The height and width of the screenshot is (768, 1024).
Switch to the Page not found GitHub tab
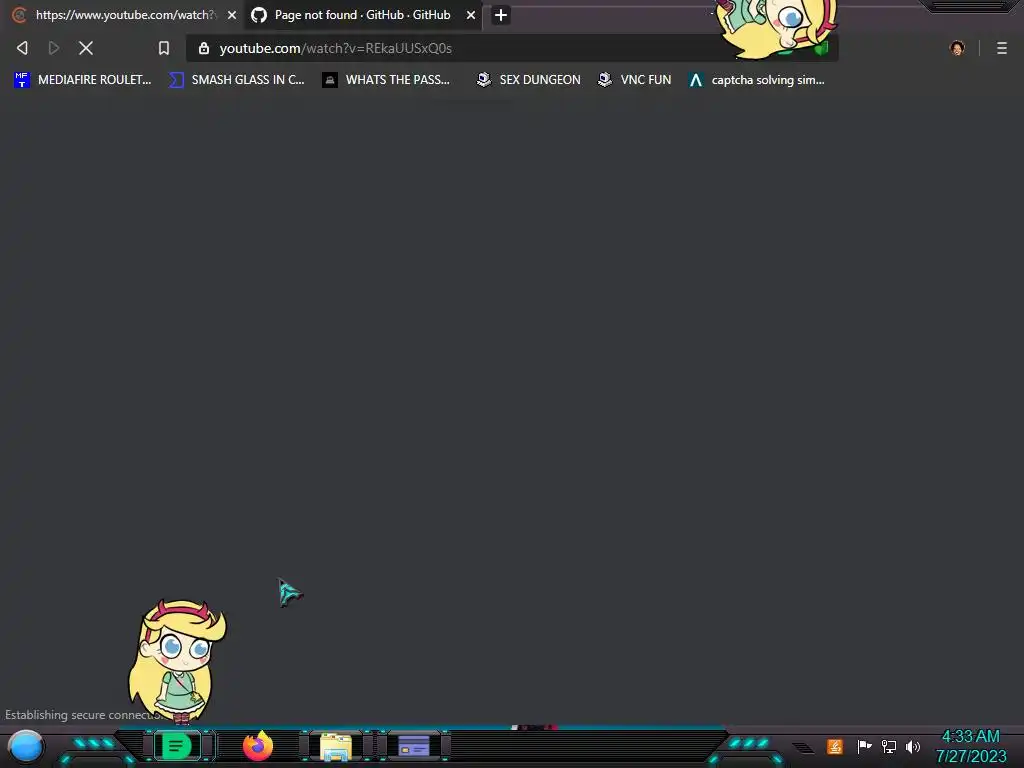[362, 15]
